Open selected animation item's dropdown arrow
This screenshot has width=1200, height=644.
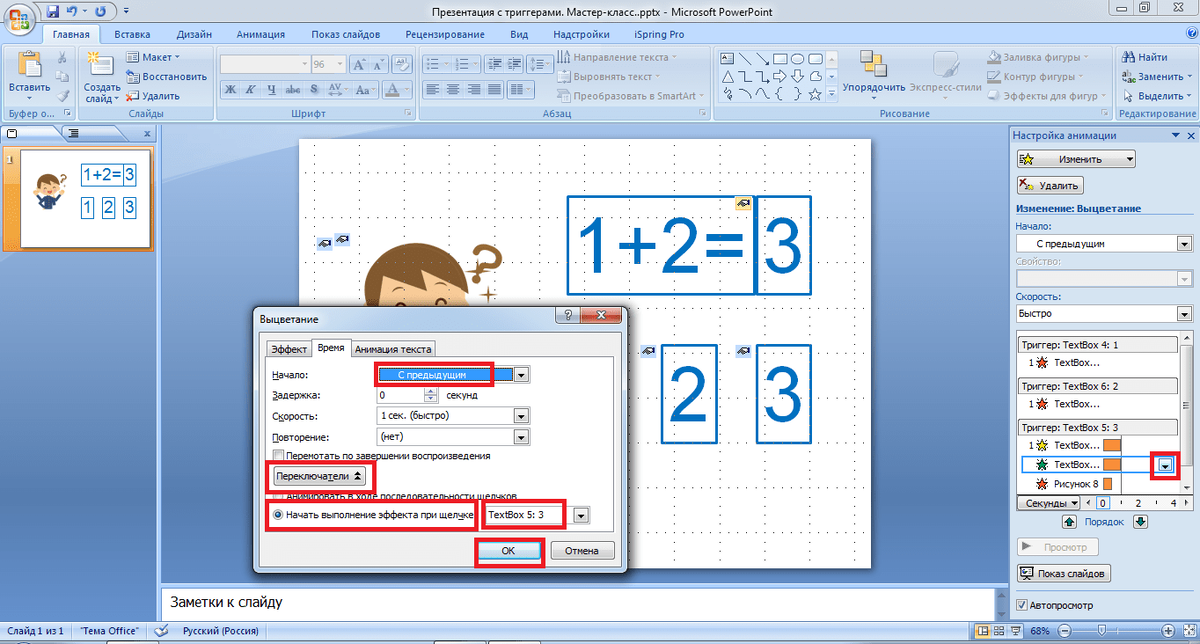[1166, 464]
